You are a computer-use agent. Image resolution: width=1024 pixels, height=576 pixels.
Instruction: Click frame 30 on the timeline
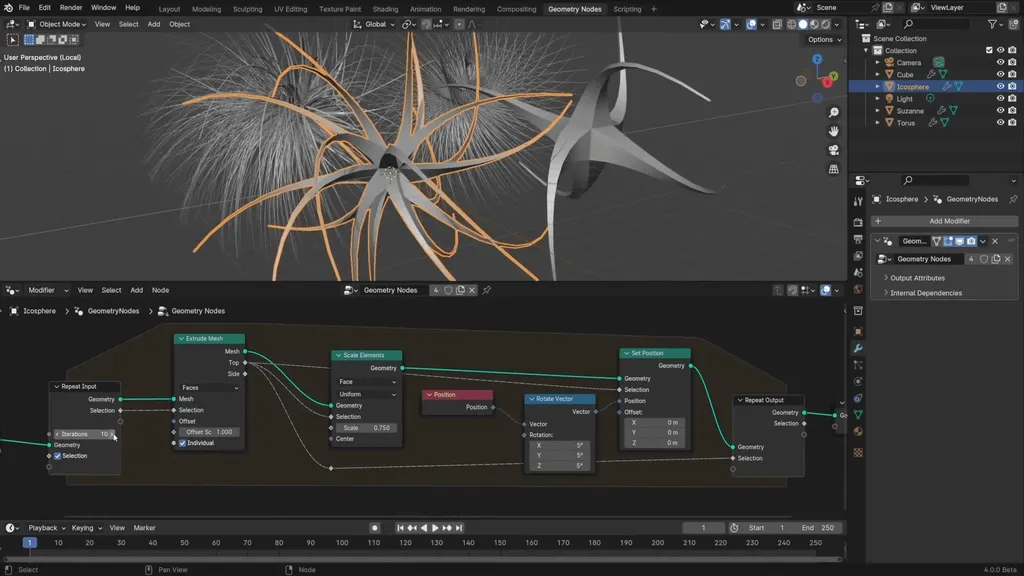click(120, 543)
